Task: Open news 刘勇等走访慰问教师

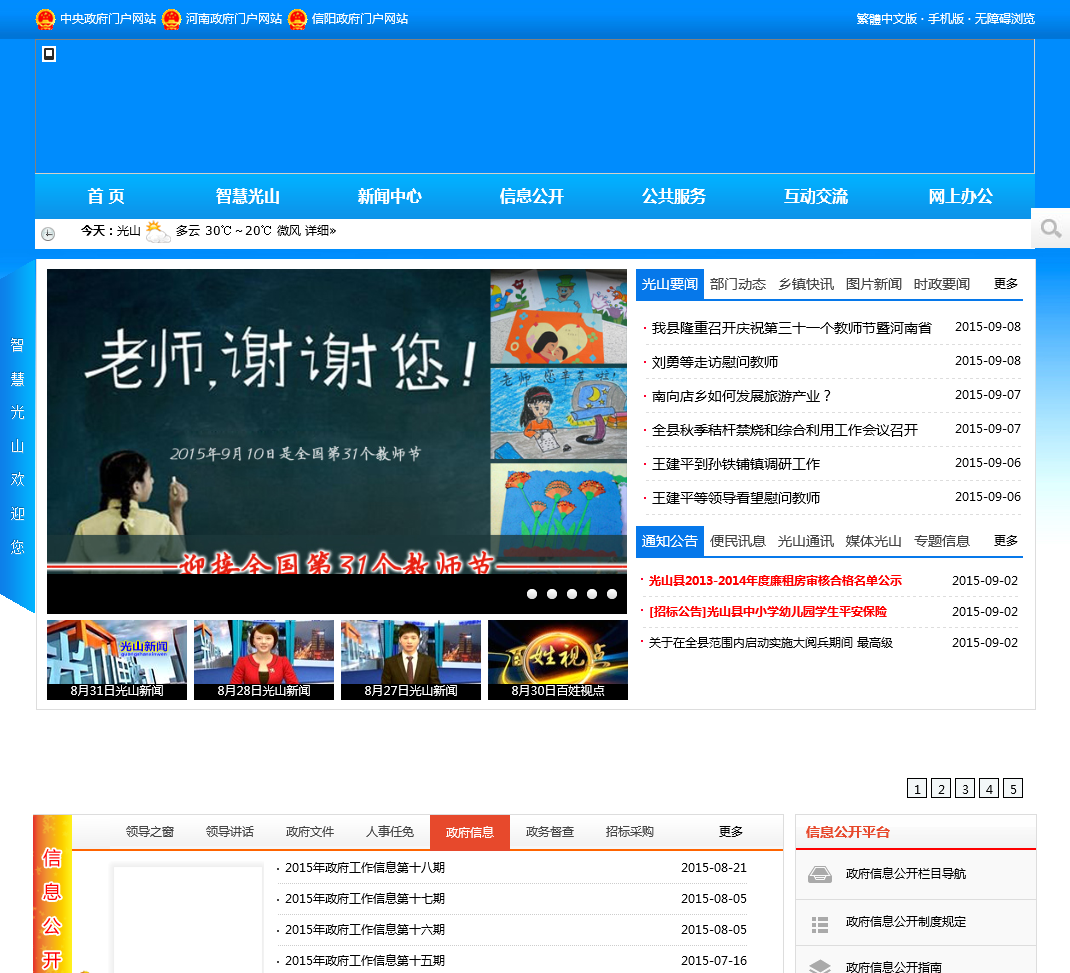Action: tap(714, 362)
